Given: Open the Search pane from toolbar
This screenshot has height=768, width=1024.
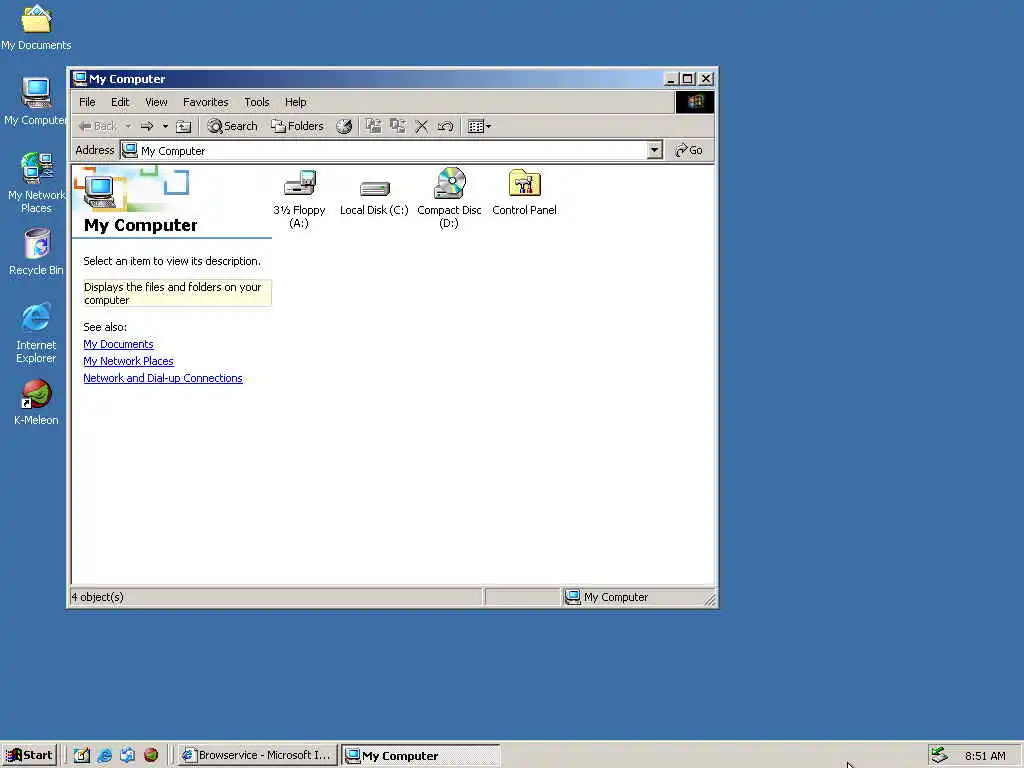Looking at the screenshot, I should pos(232,126).
